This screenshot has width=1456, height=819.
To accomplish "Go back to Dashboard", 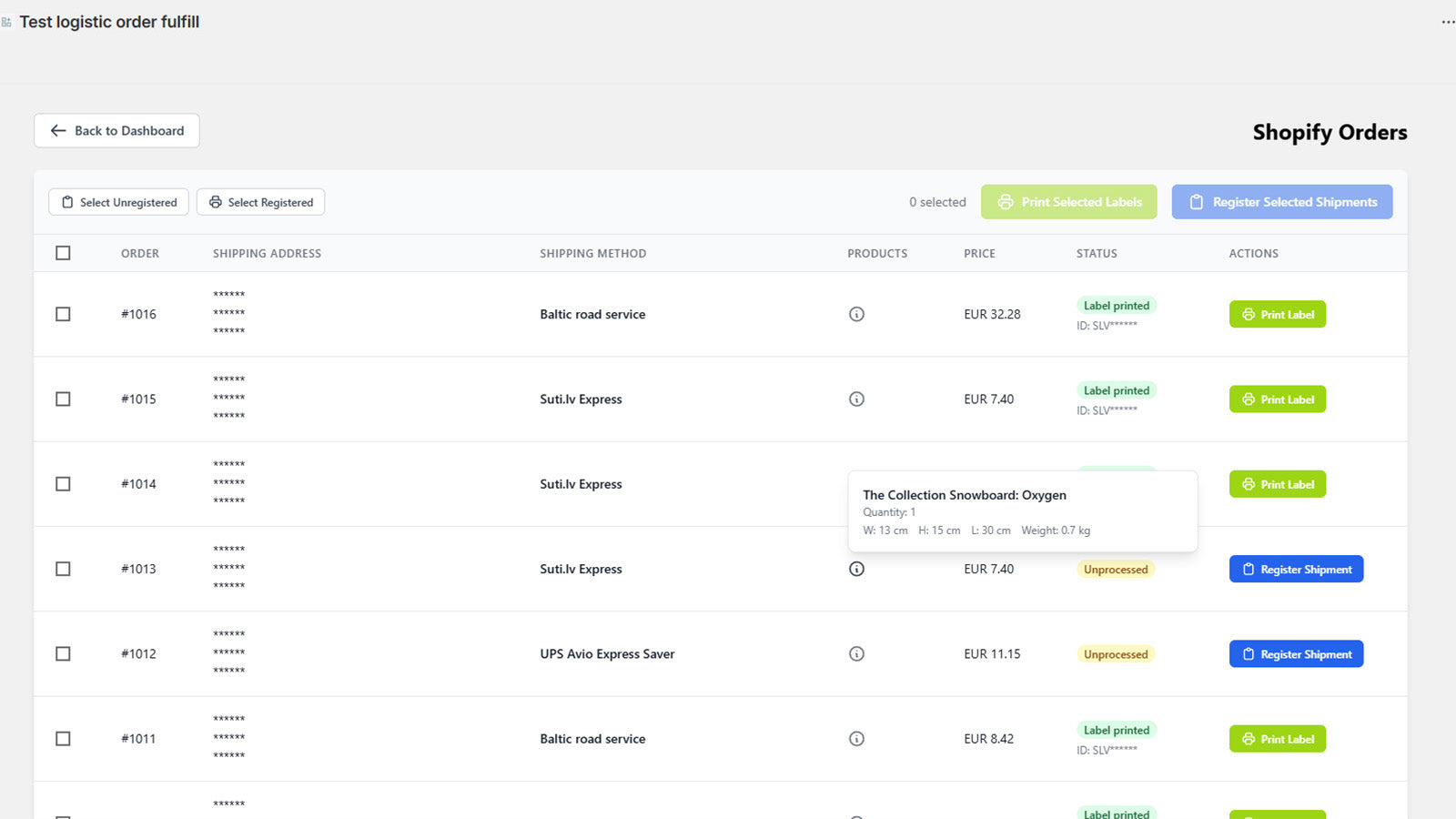I will coord(116,130).
